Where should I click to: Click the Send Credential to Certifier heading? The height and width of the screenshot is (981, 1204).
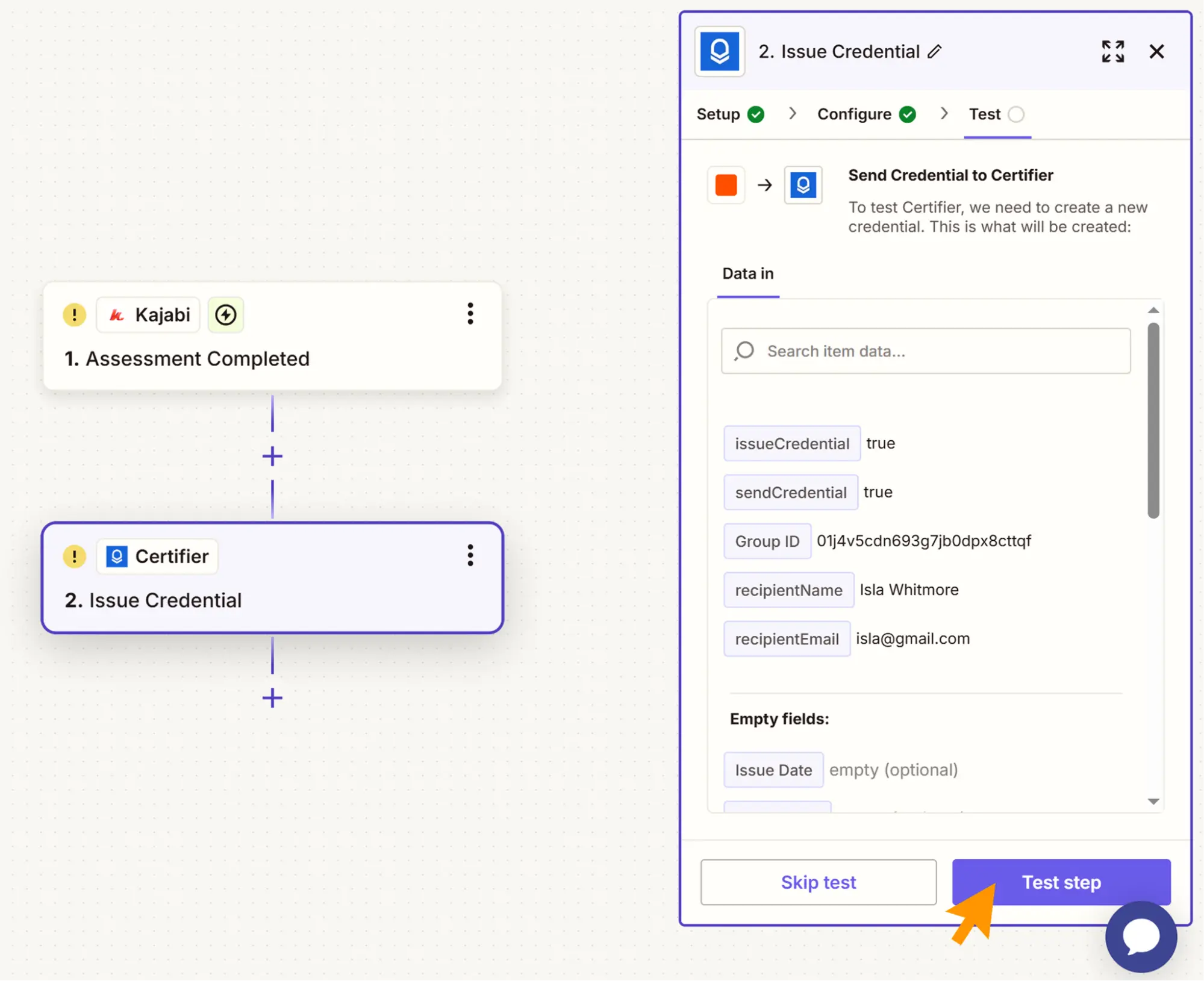[950, 175]
